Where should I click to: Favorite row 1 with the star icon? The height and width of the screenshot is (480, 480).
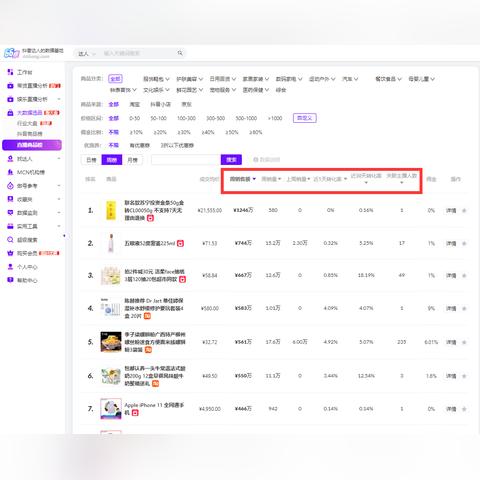(464, 211)
